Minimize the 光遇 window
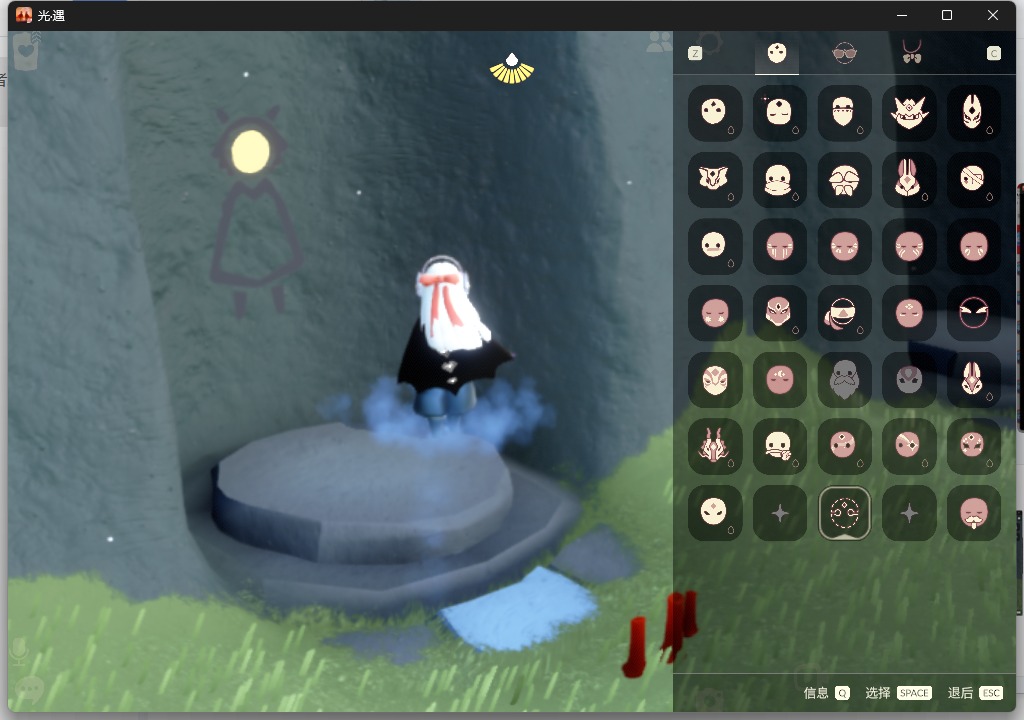Image resolution: width=1024 pixels, height=720 pixels. (902, 15)
